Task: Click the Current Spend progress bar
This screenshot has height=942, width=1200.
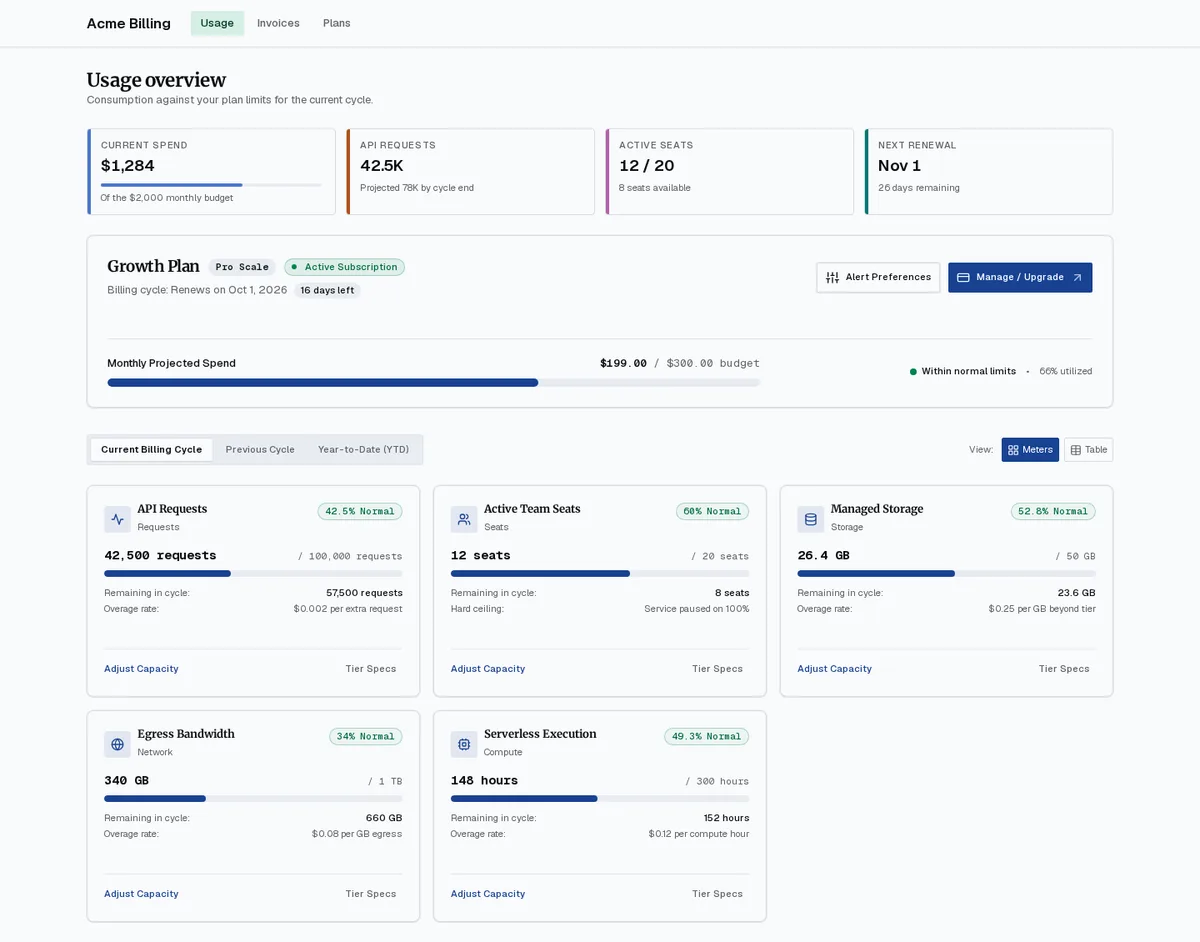Action: tap(211, 185)
